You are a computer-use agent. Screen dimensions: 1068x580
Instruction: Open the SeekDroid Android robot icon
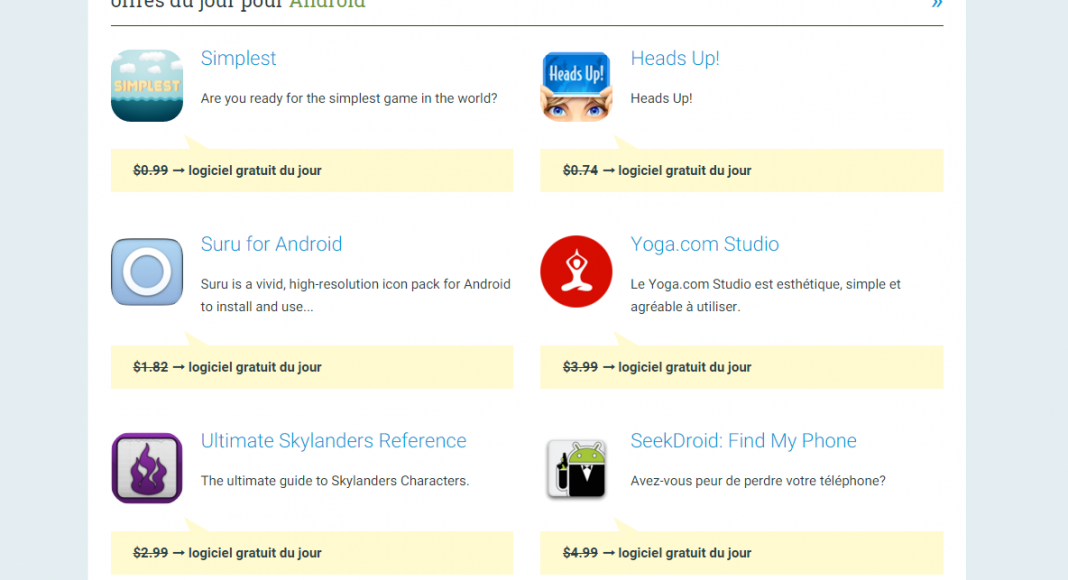point(576,468)
